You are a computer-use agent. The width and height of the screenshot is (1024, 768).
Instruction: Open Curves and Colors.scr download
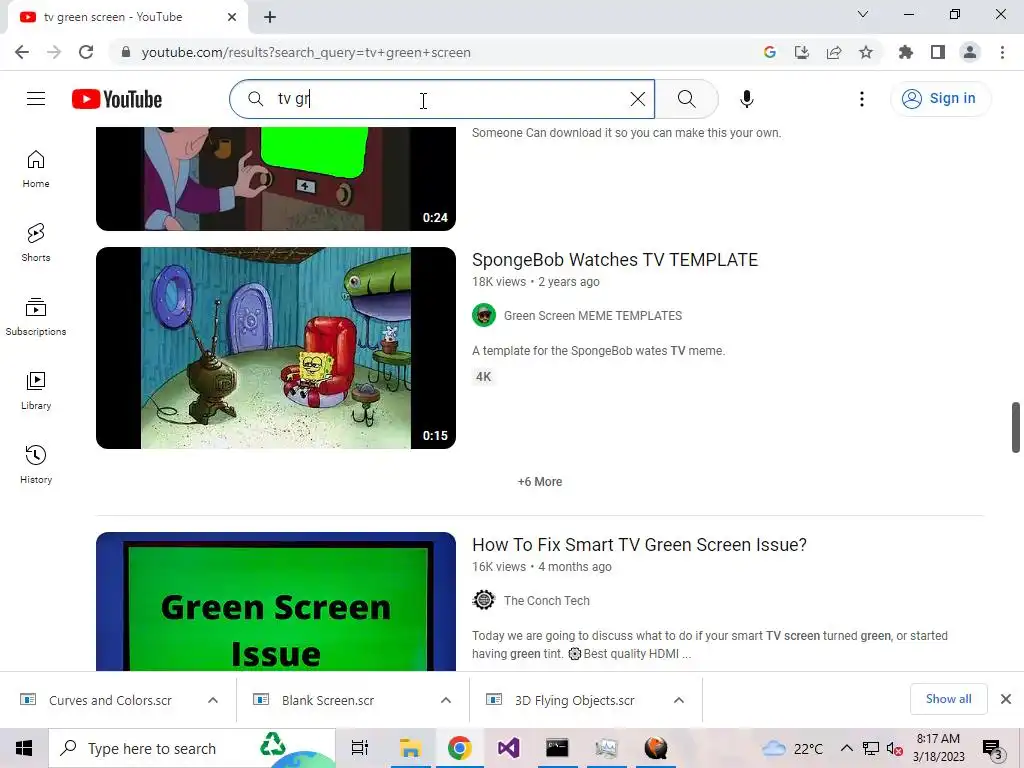[x=110, y=700]
